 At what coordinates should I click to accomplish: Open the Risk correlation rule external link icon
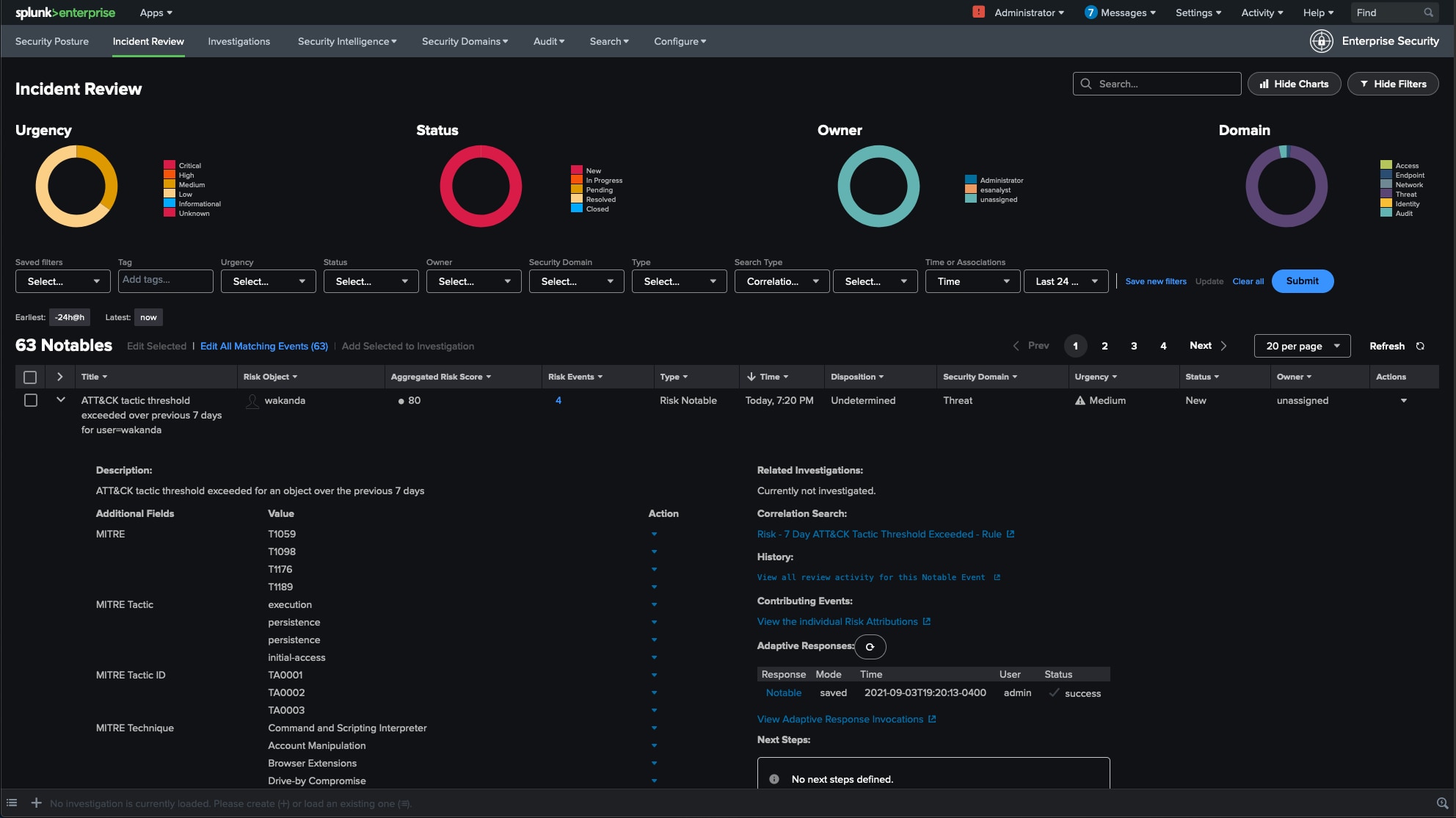[1011, 534]
